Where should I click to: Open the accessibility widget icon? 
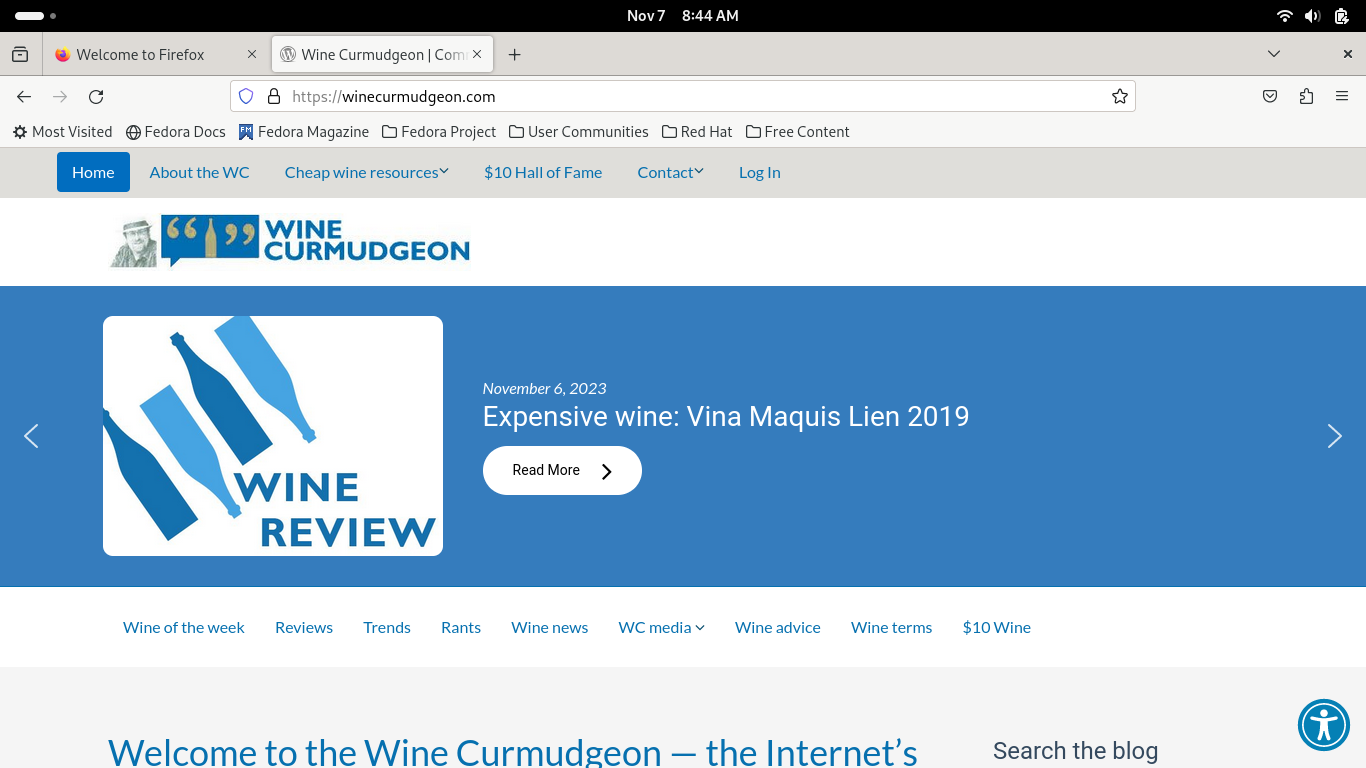pyautogui.click(x=1324, y=725)
